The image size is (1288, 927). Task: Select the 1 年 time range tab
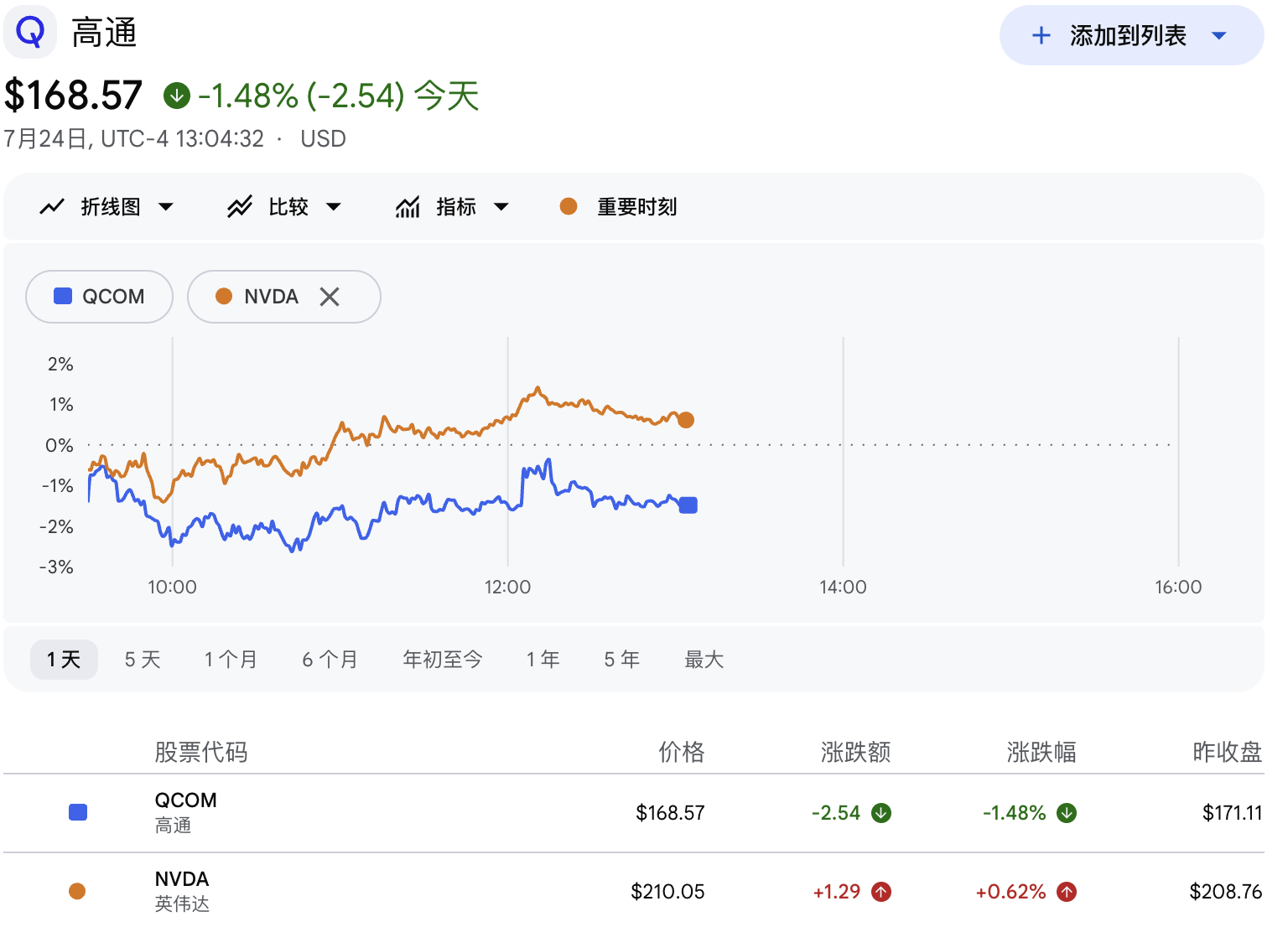(543, 660)
